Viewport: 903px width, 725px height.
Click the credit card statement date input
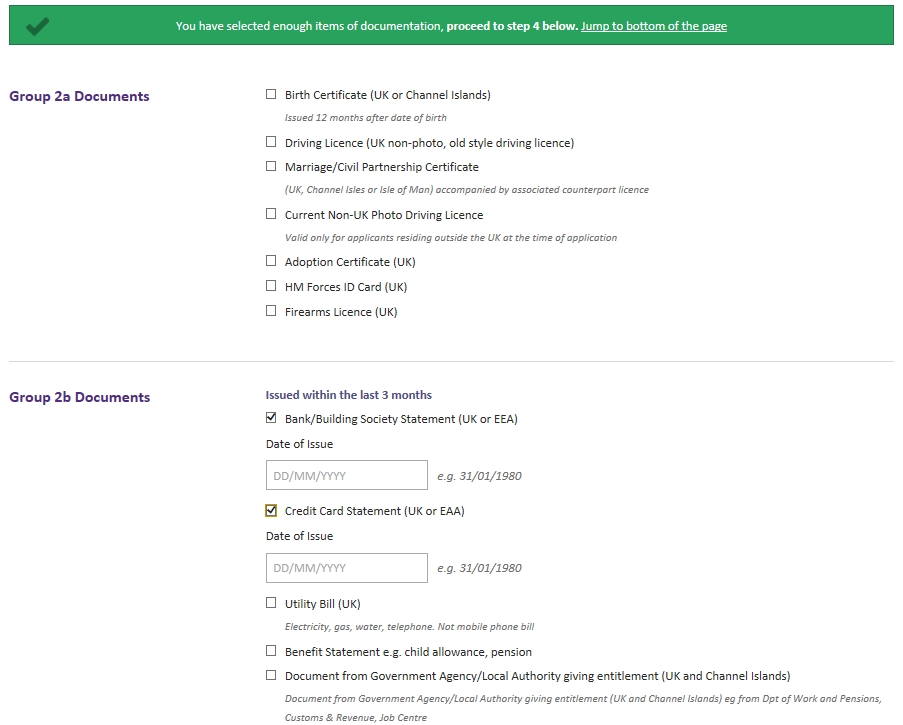(x=346, y=567)
